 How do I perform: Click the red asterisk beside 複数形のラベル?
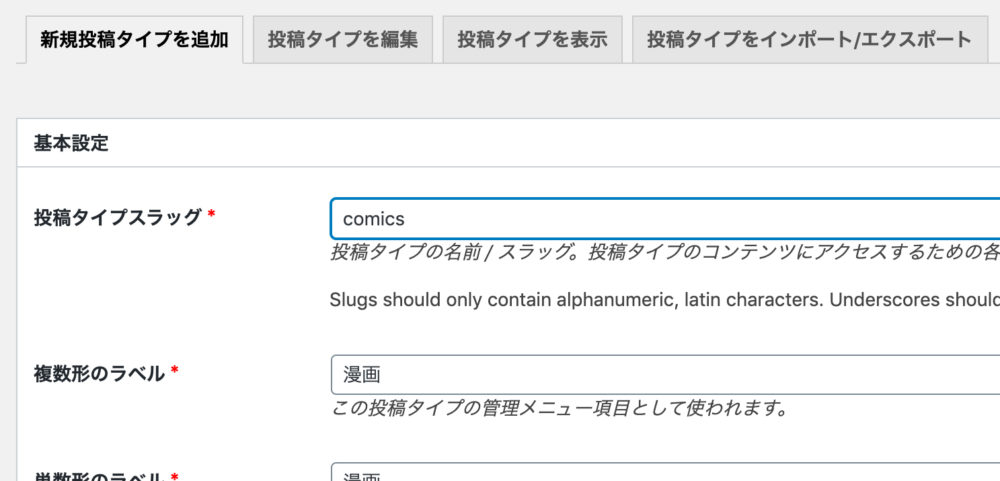175,372
